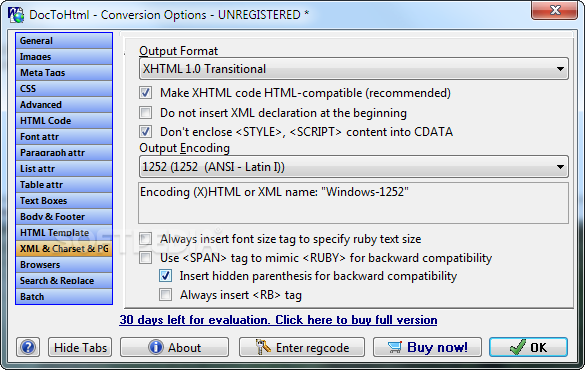Viewport: 585px width, 370px height.
Task: Click the Hide Tabs button
Action: 80,347
